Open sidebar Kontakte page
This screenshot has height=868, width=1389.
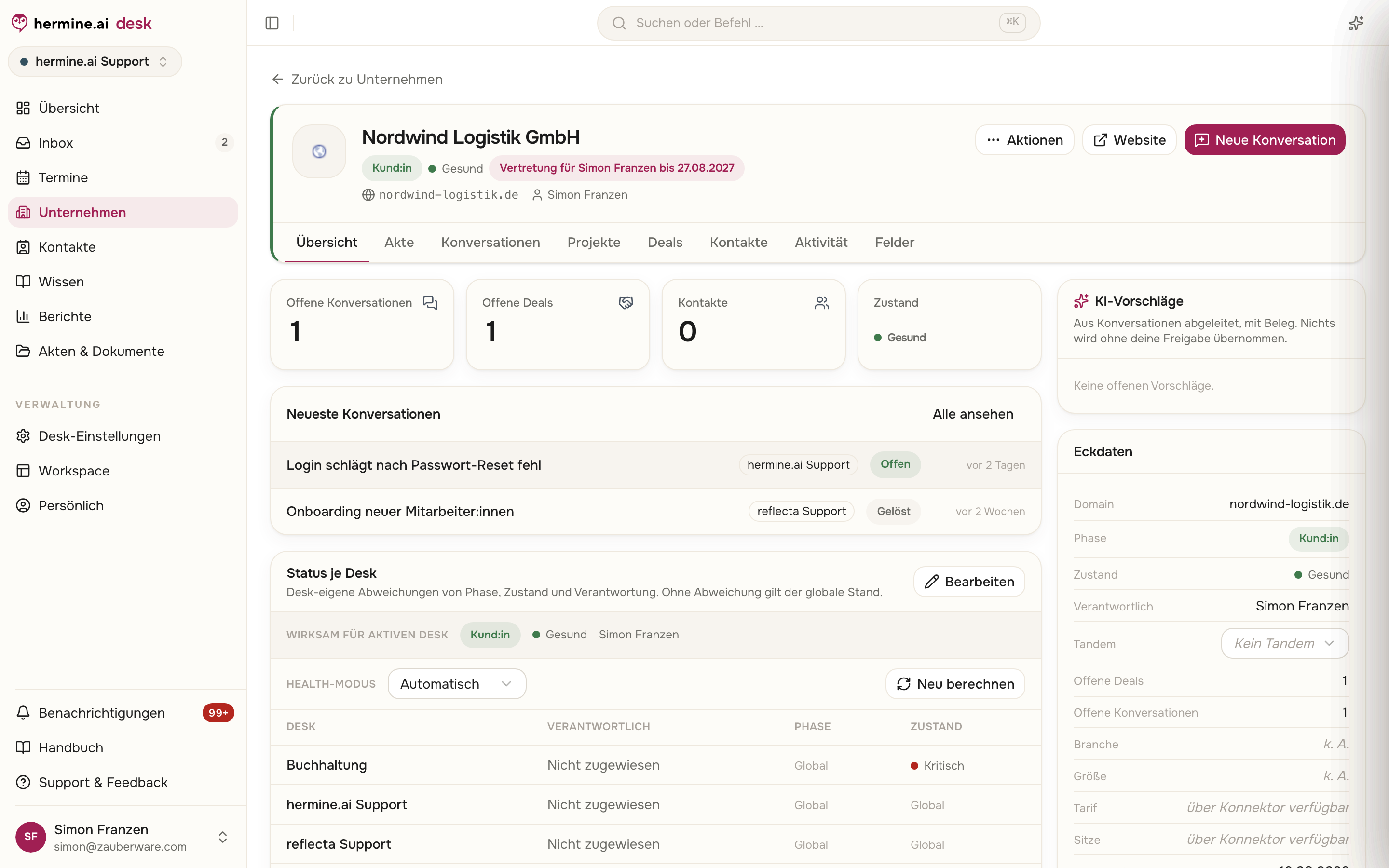tap(123, 247)
